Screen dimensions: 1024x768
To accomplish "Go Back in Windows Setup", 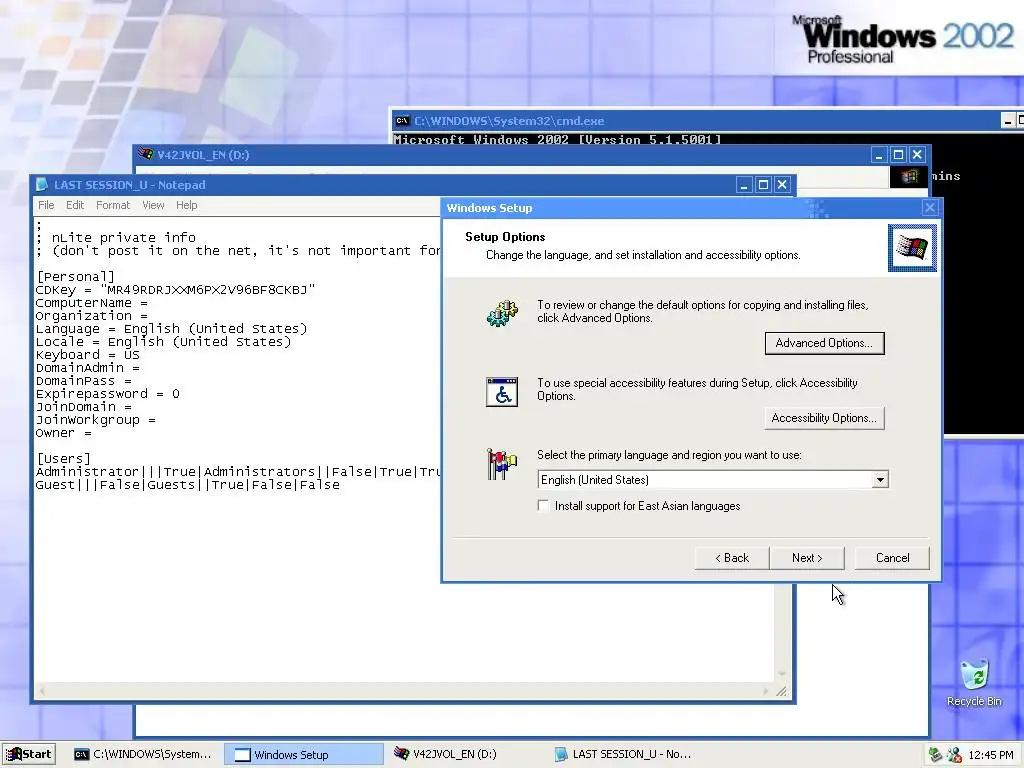I will point(732,558).
